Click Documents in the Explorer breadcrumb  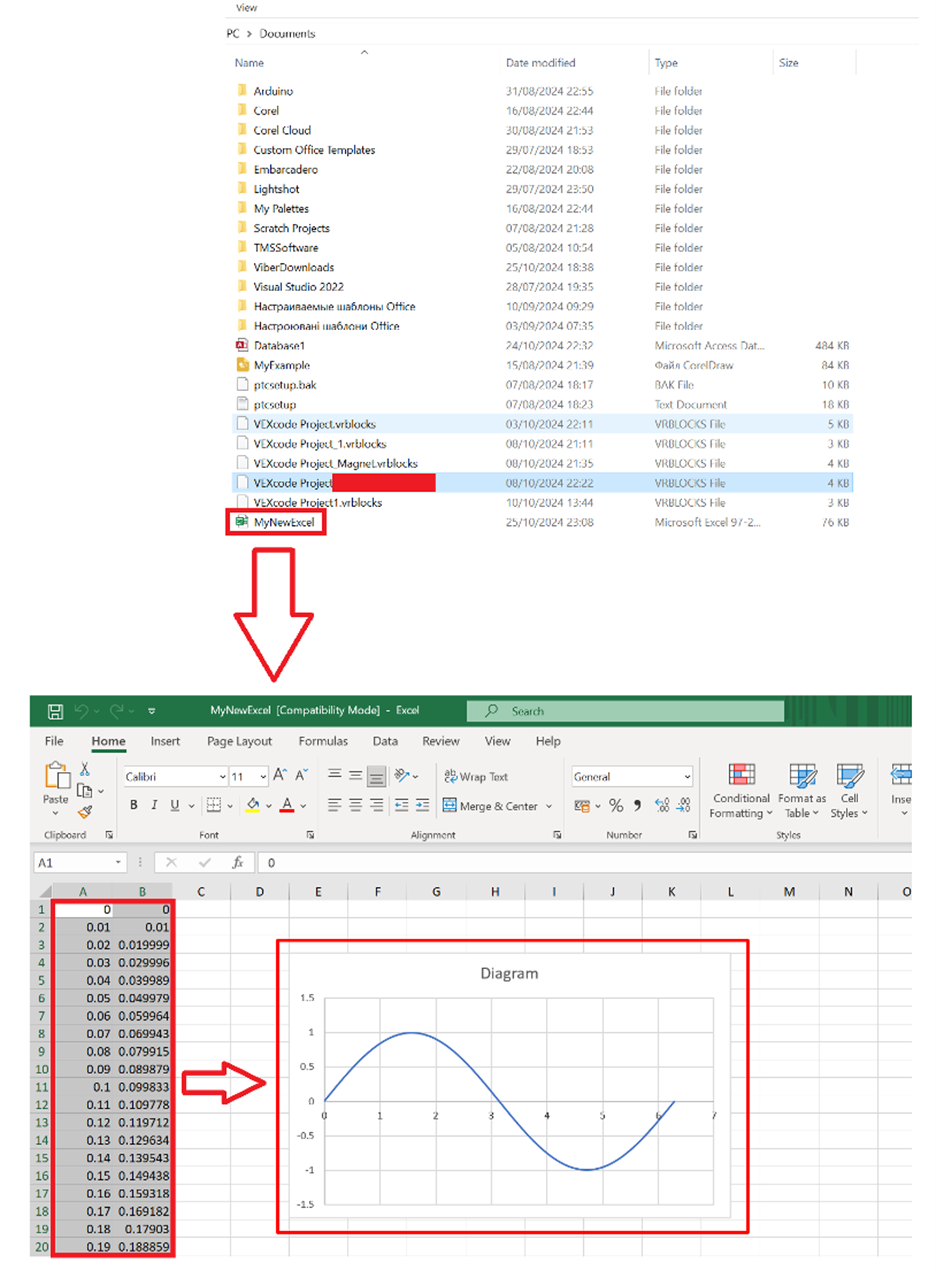[287, 33]
